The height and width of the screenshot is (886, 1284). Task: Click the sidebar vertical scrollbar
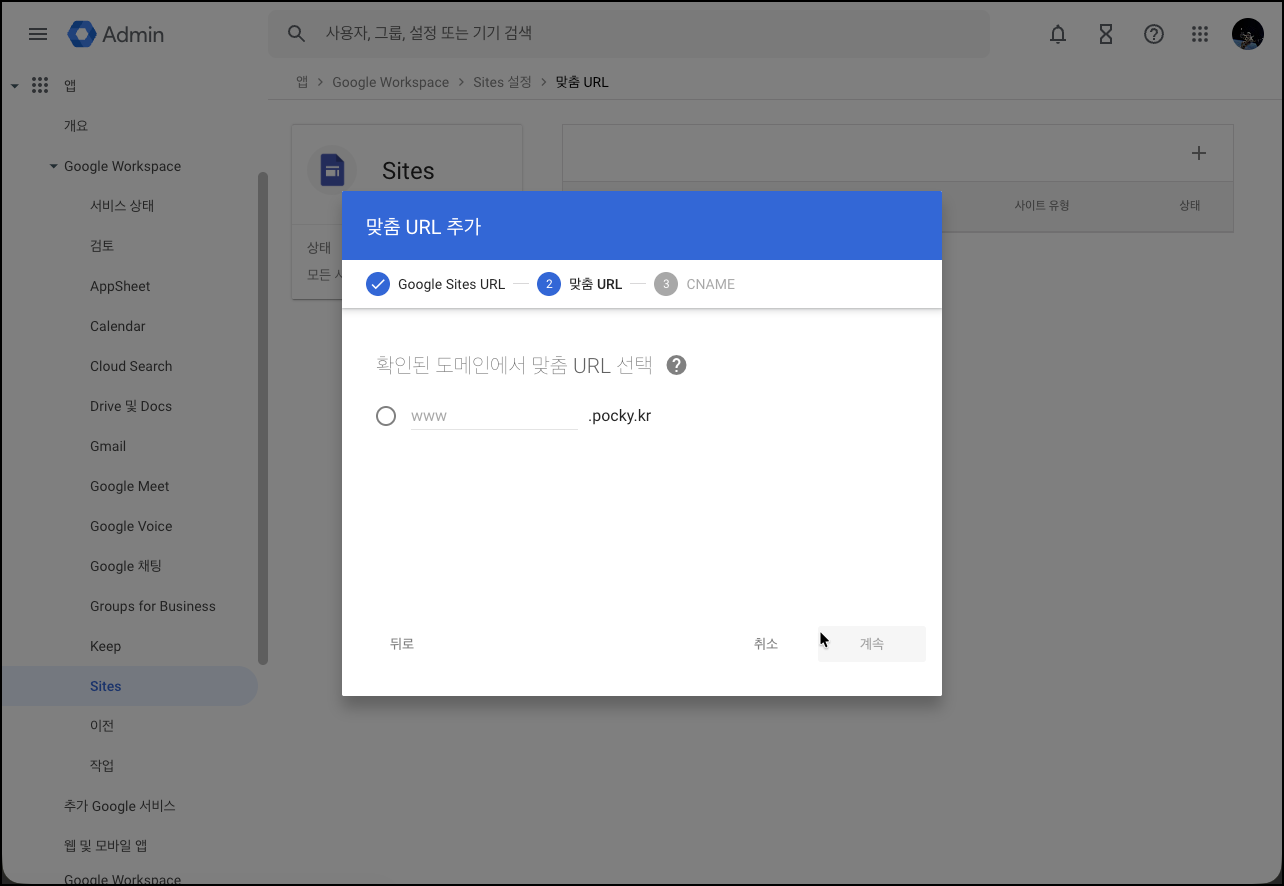263,418
